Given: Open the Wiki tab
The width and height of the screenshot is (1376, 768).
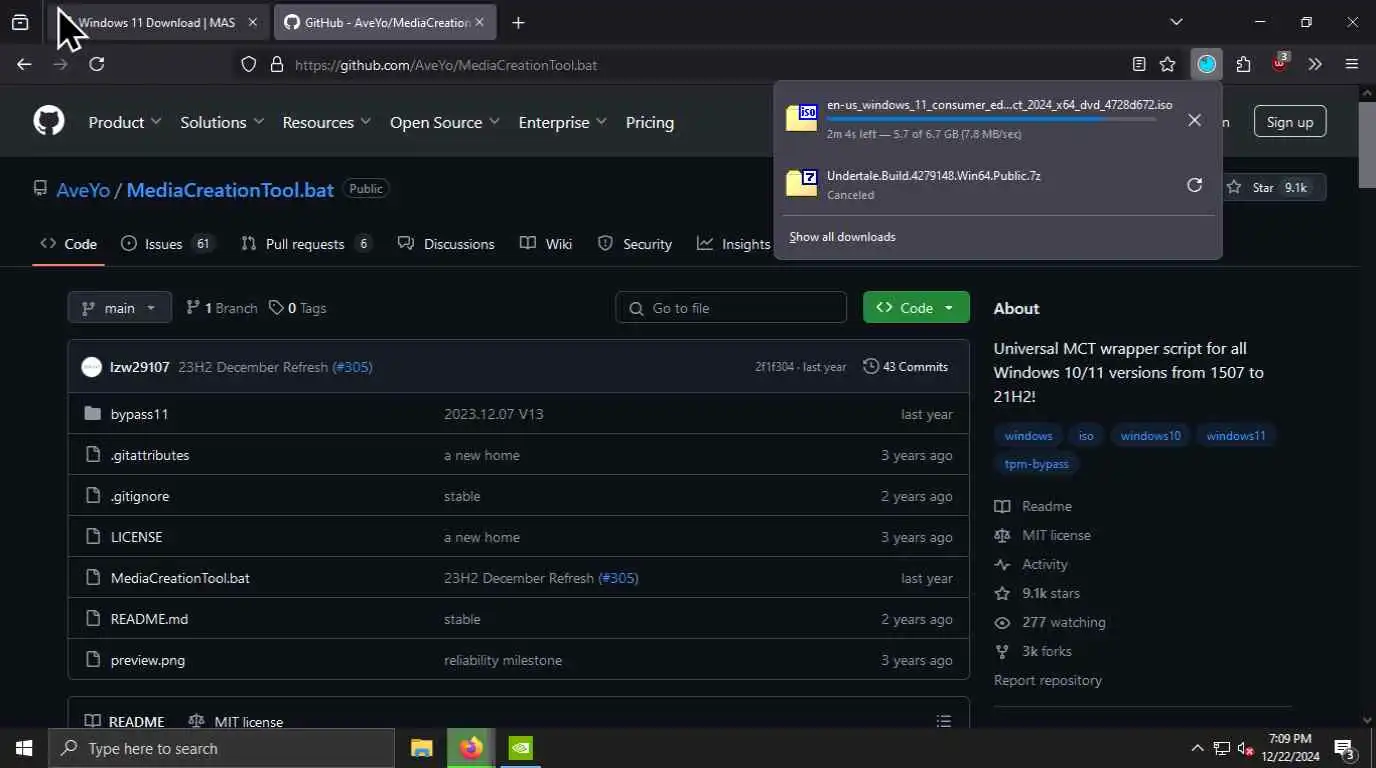Looking at the screenshot, I should 546,244.
